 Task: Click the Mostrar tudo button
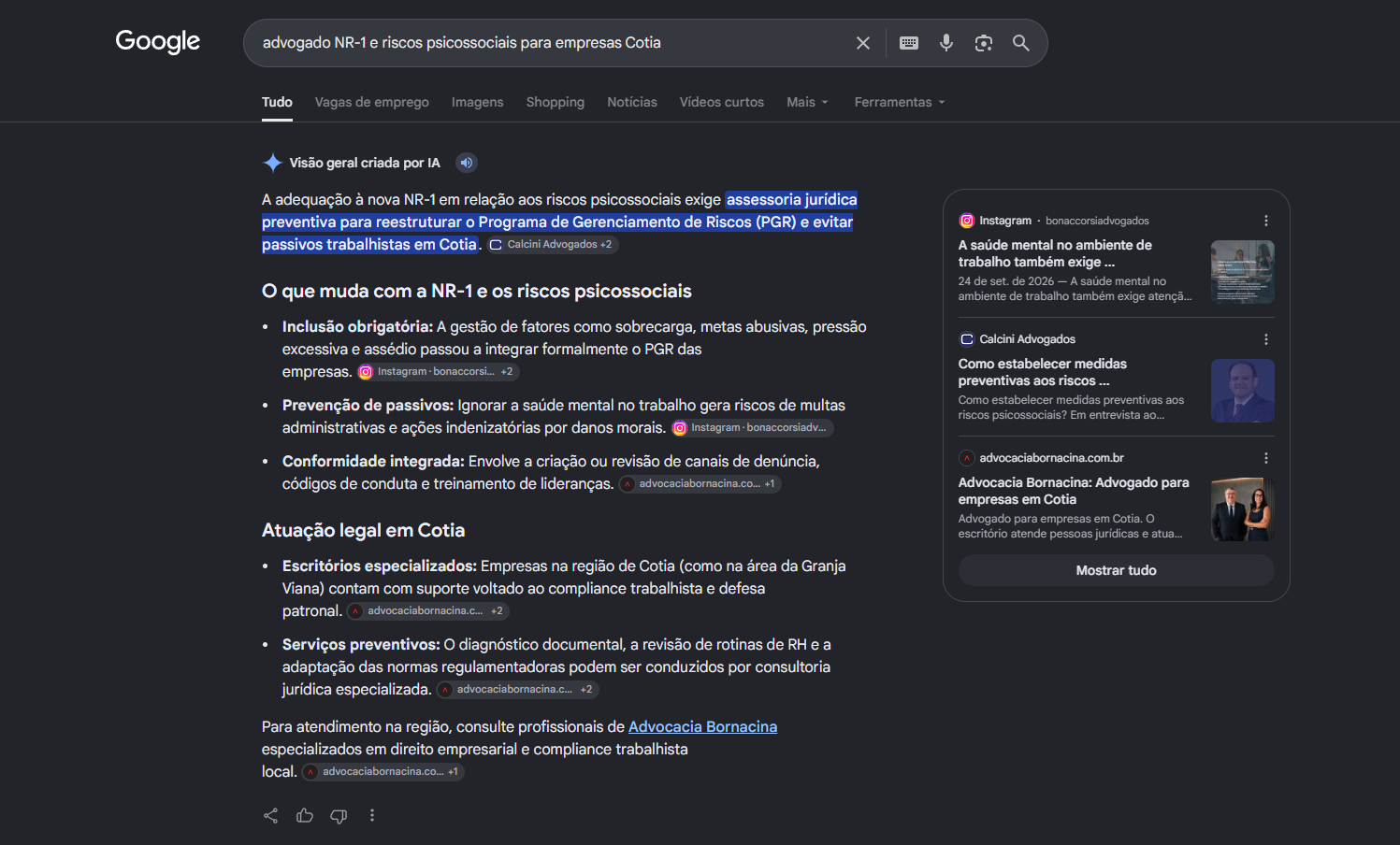[1116, 570]
